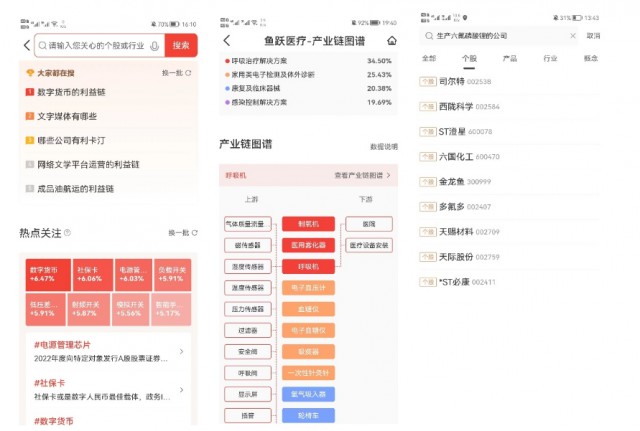Tap the microphone voice input icon

click(154, 46)
